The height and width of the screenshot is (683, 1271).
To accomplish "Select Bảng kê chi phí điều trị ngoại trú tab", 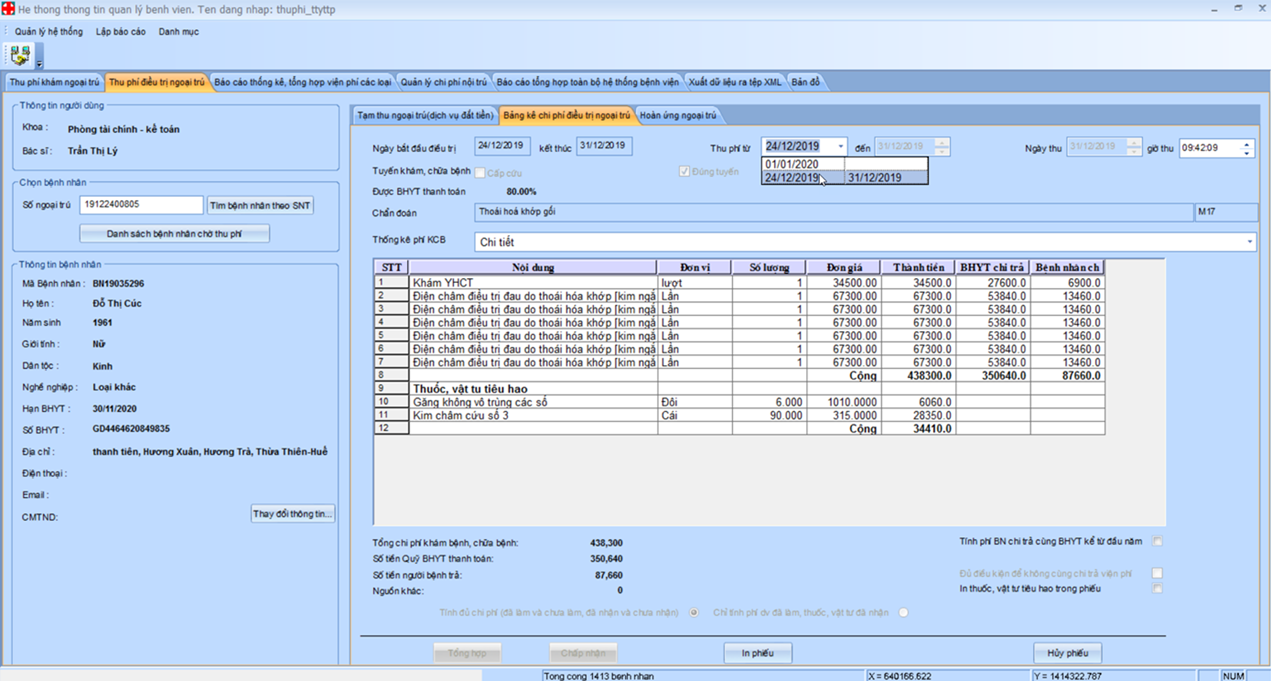I will click(x=567, y=115).
